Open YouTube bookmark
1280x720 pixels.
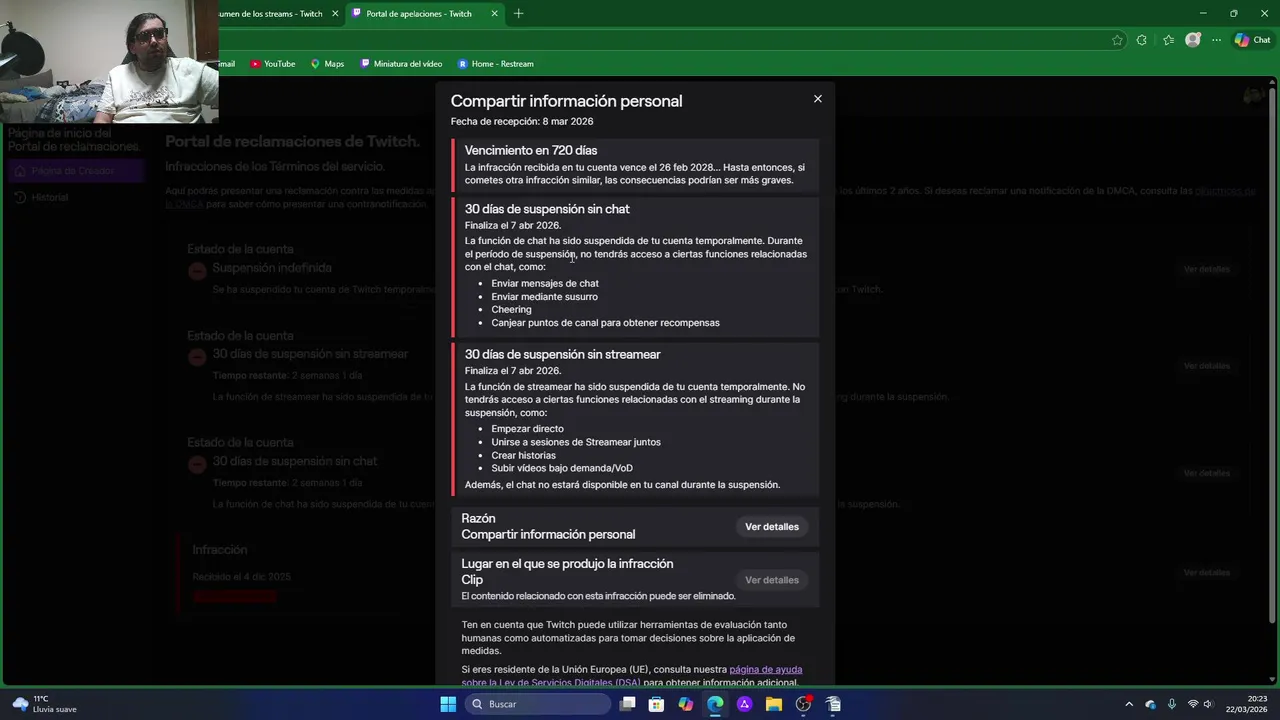[x=272, y=64]
